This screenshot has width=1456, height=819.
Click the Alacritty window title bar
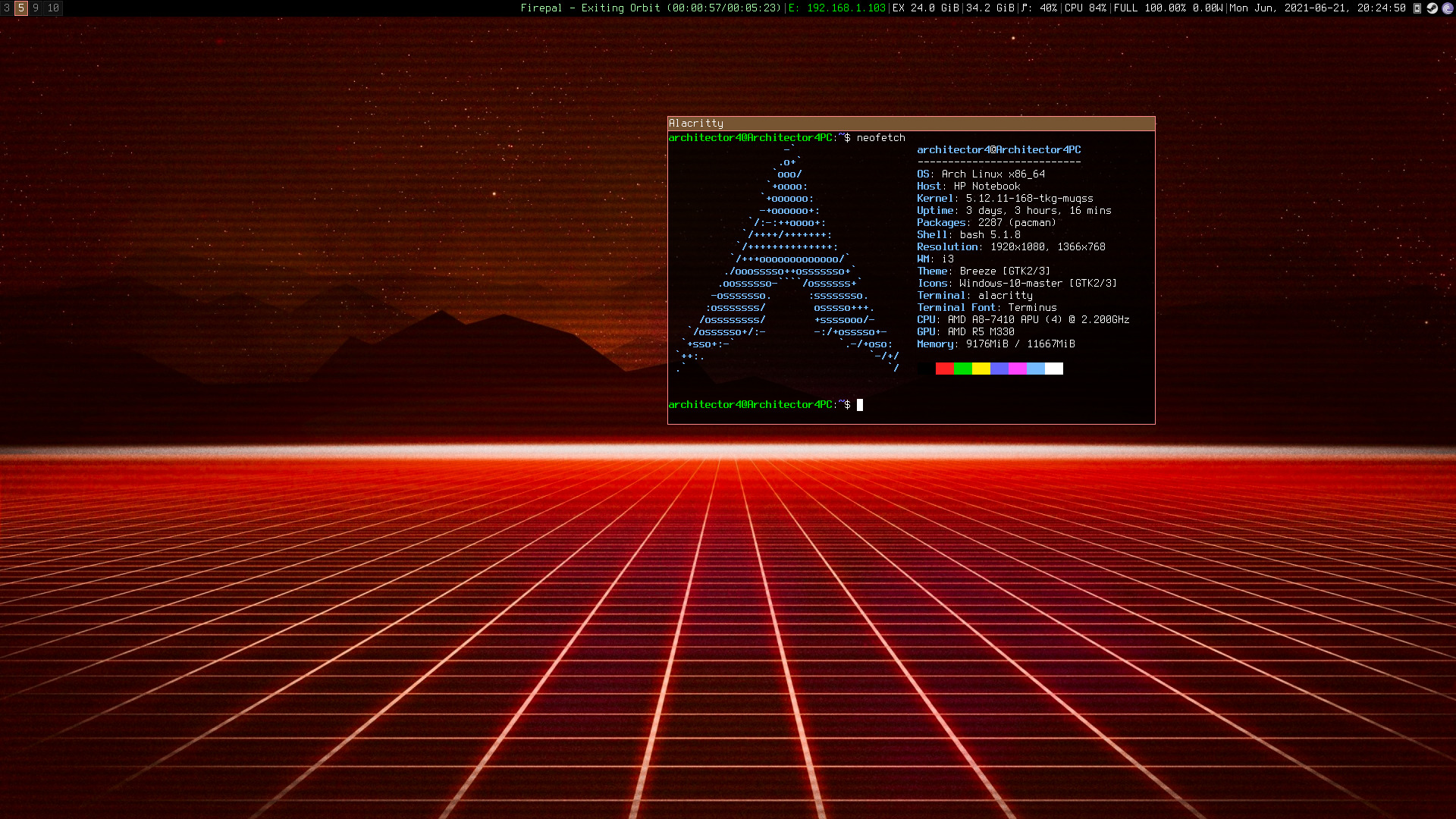[911, 124]
